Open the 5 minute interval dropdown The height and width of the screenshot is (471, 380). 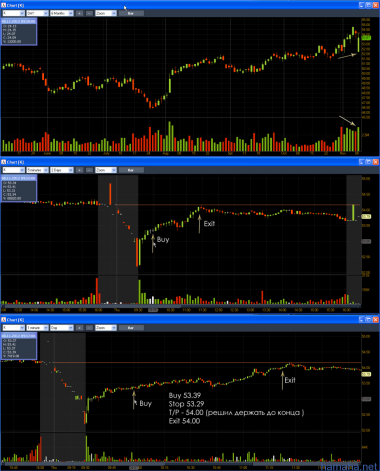click(x=38, y=170)
